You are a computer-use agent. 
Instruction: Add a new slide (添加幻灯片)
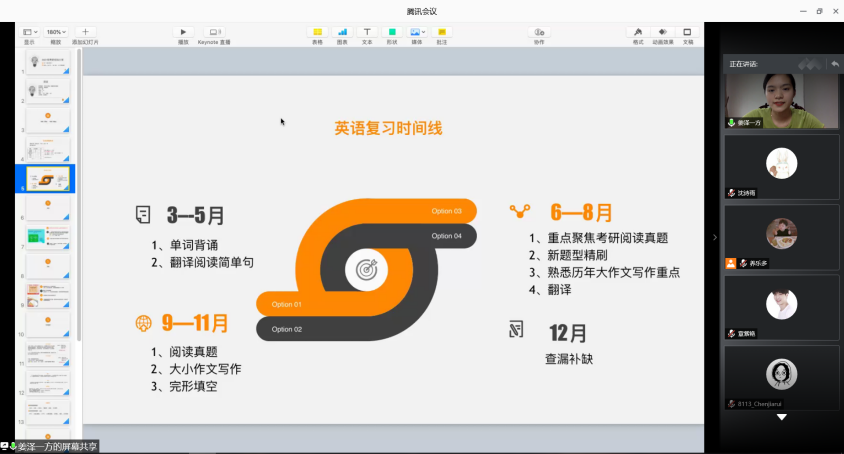85,32
